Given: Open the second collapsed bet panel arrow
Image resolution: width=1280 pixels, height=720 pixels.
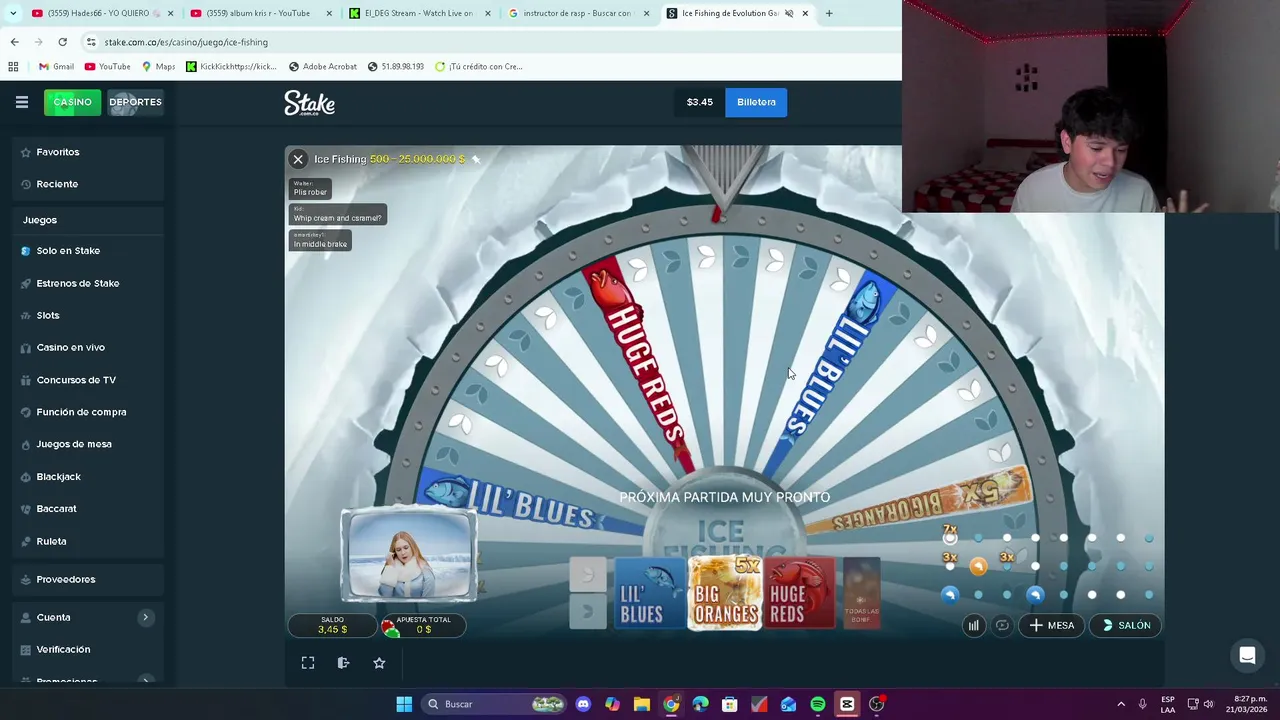Looking at the screenshot, I should pos(588,611).
